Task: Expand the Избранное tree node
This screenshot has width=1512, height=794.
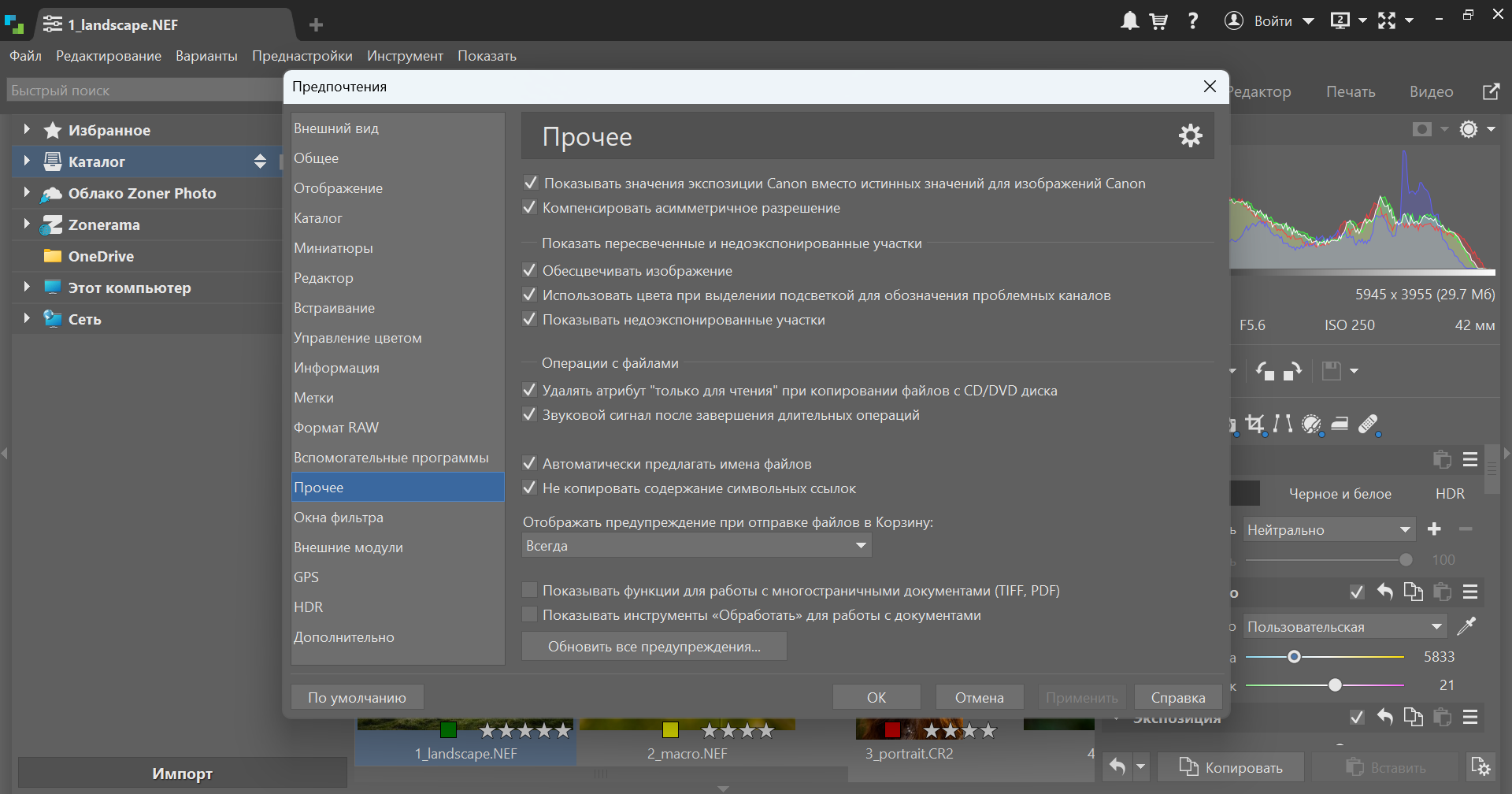Action: pyautogui.click(x=27, y=129)
